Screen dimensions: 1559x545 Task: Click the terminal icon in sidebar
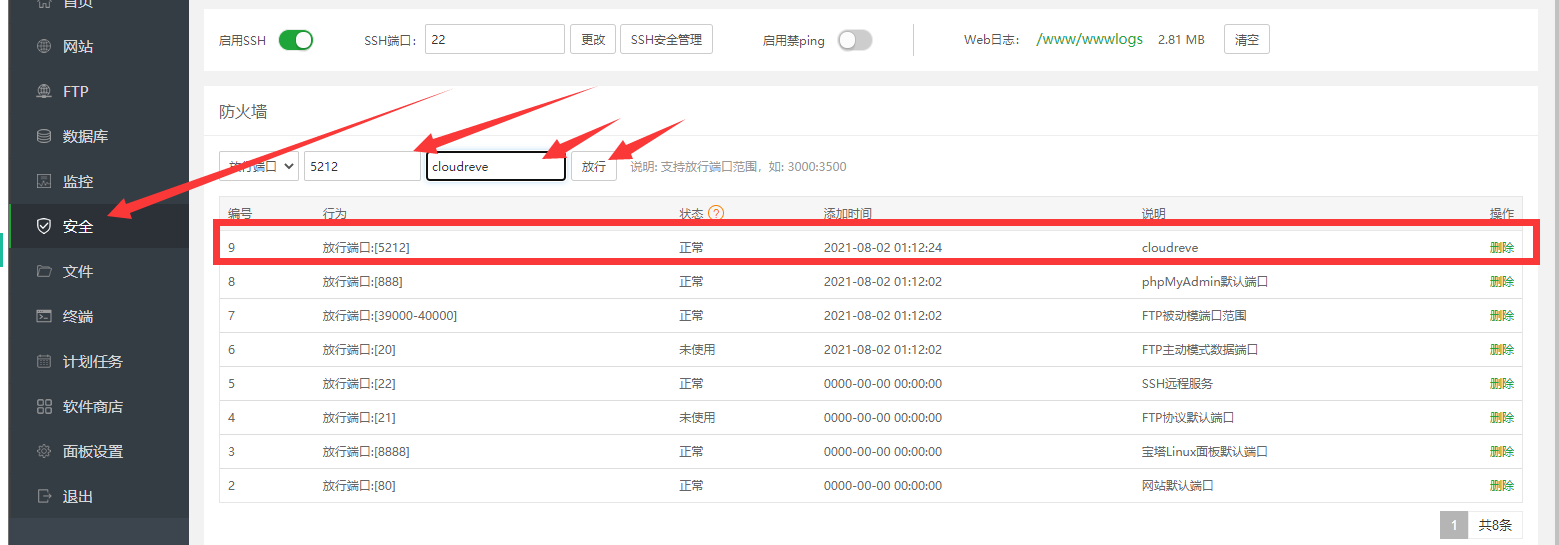click(44, 316)
